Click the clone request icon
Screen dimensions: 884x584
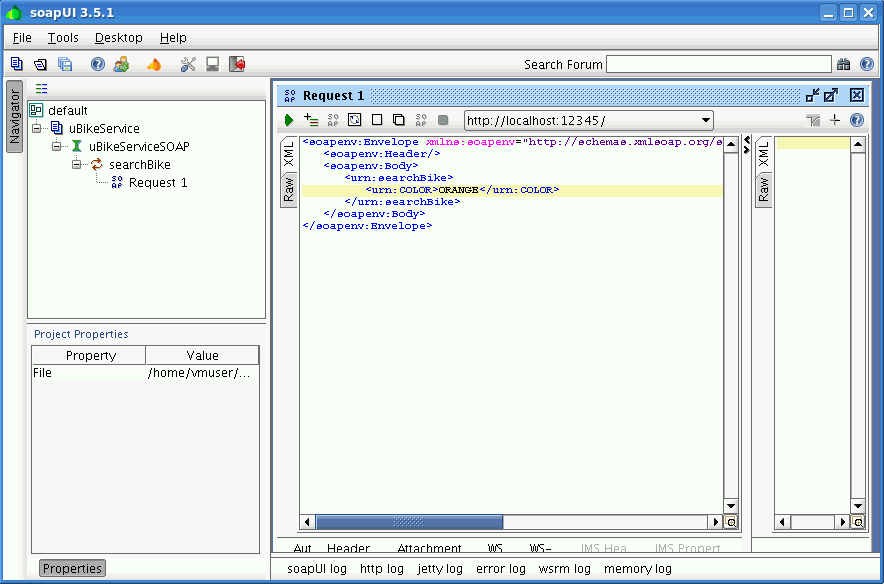pos(399,120)
